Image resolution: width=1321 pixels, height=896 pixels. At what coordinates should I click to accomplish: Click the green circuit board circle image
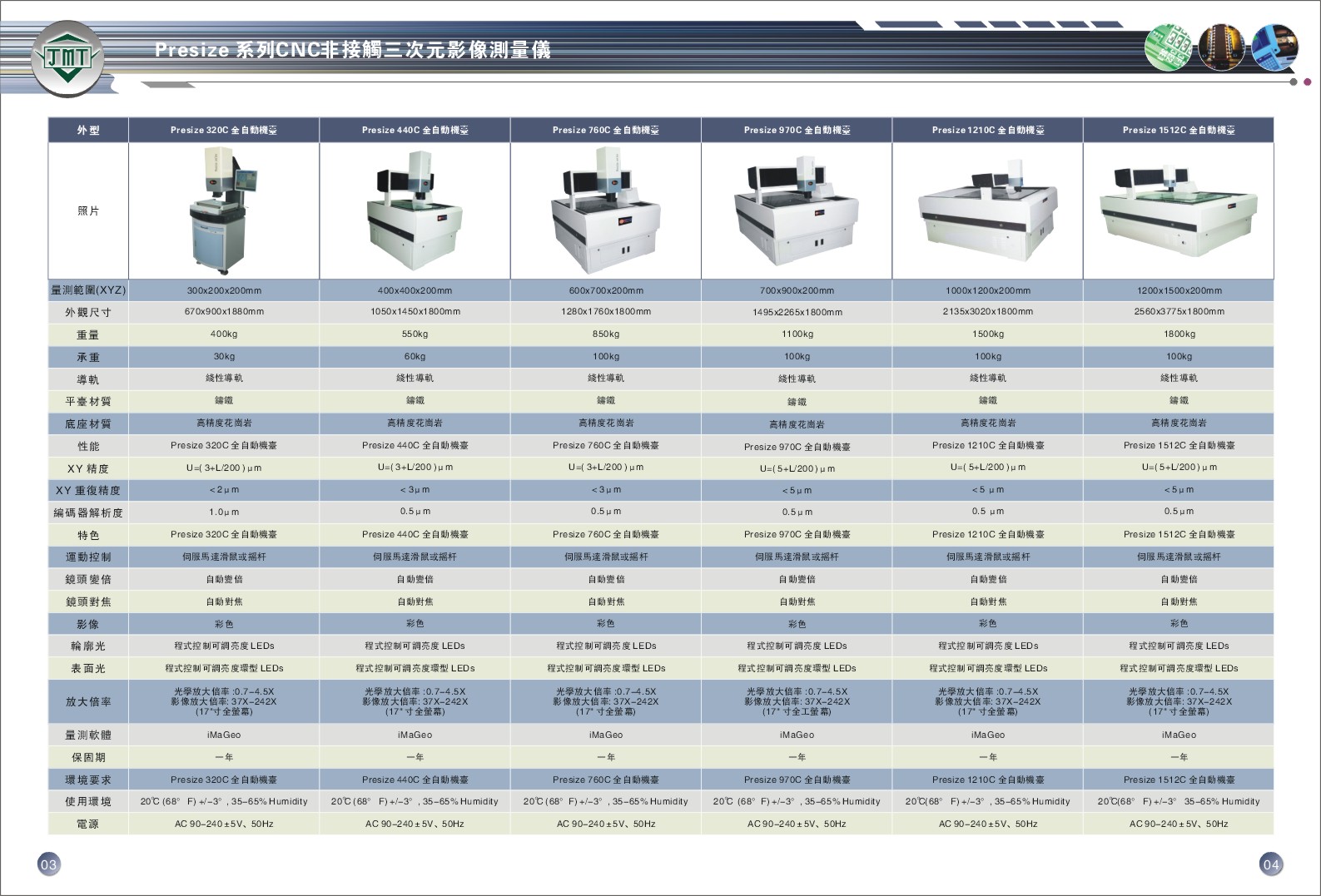pos(1168,47)
